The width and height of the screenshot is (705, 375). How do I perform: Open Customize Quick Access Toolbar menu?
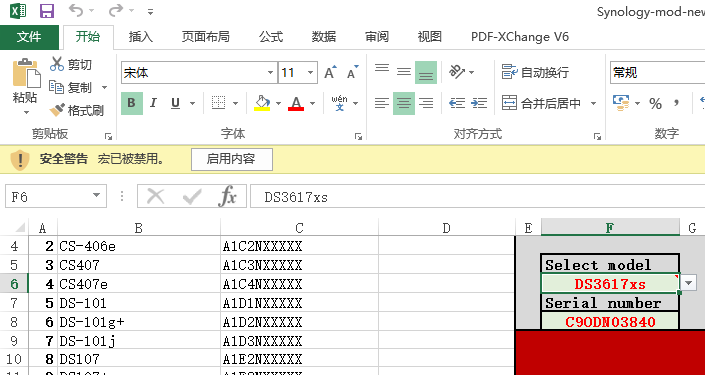(151, 11)
